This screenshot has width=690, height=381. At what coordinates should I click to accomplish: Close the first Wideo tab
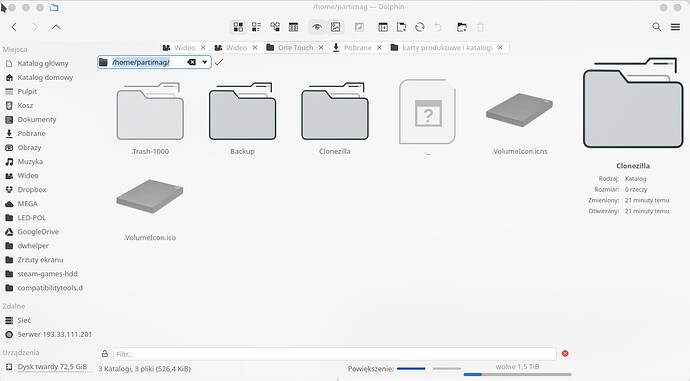[203, 48]
